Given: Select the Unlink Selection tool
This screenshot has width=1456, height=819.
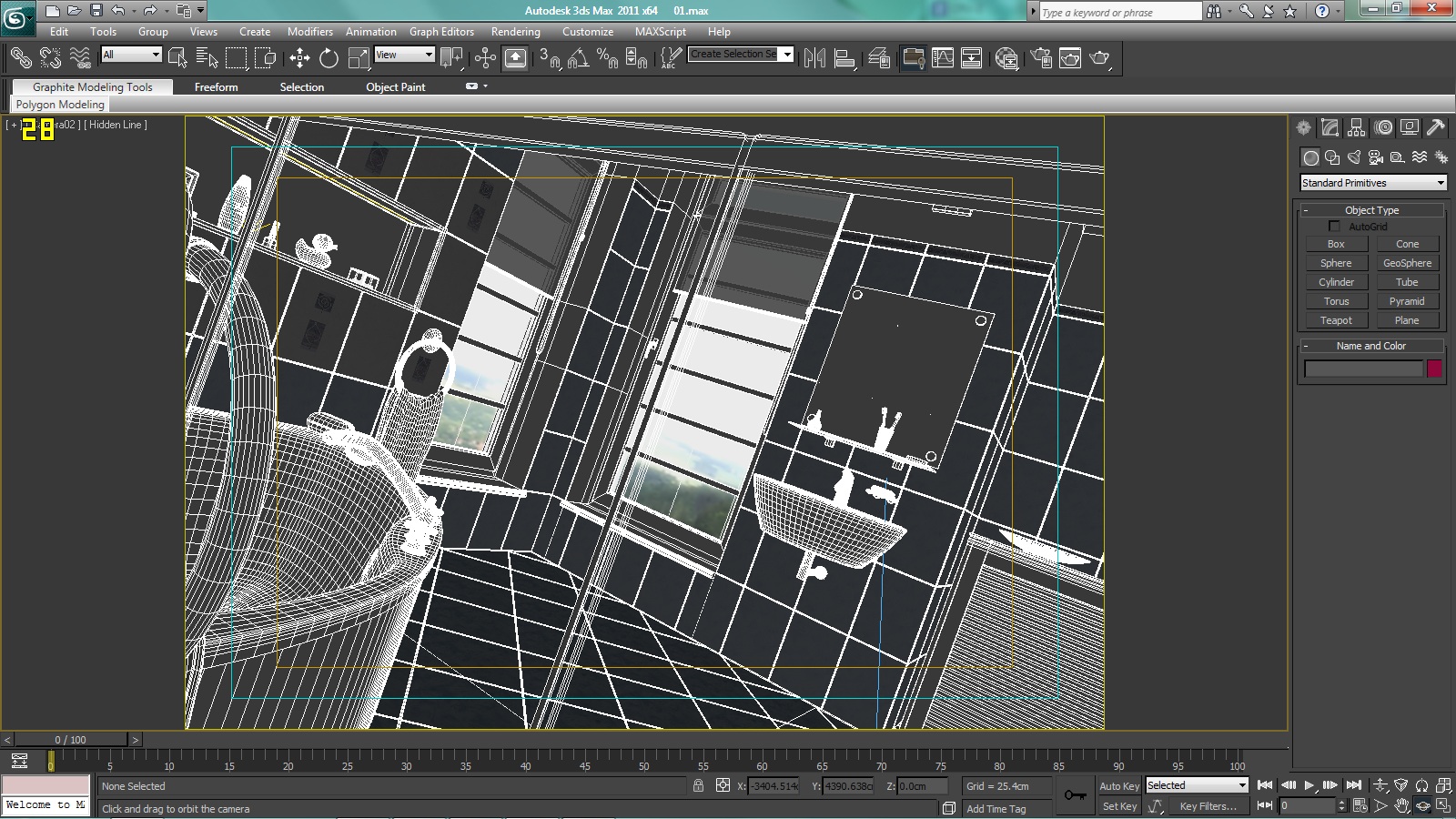Looking at the screenshot, I should [x=50, y=58].
